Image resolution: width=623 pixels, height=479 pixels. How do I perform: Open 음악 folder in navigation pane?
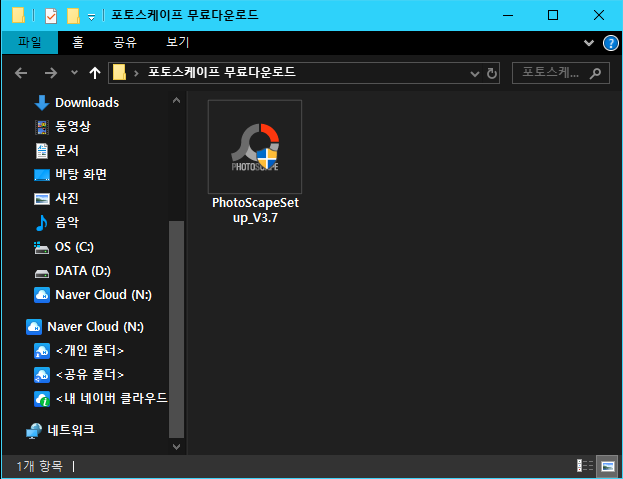coord(67,222)
